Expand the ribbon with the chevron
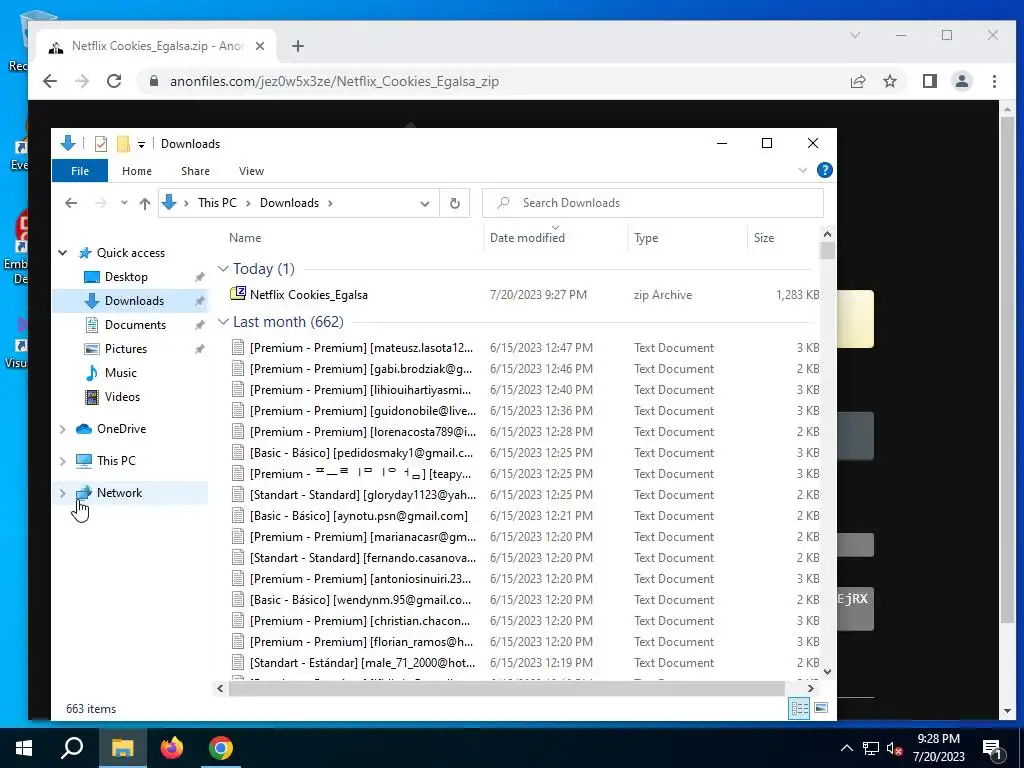The height and width of the screenshot is (768, 1024). [803, 170]
